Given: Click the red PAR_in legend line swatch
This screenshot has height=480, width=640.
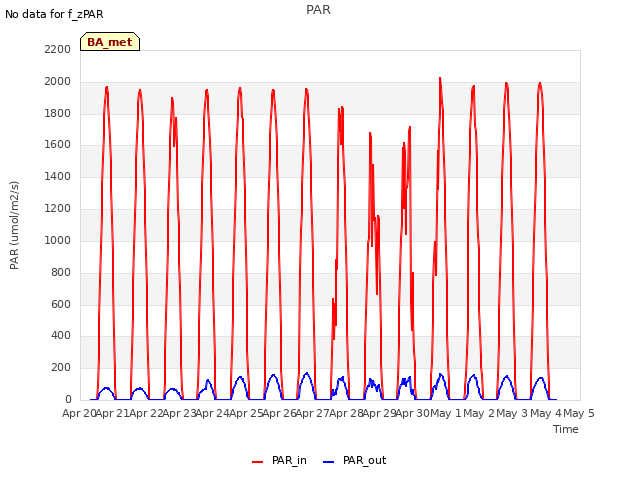Looking at the screenshot, I should pos(258,462).
